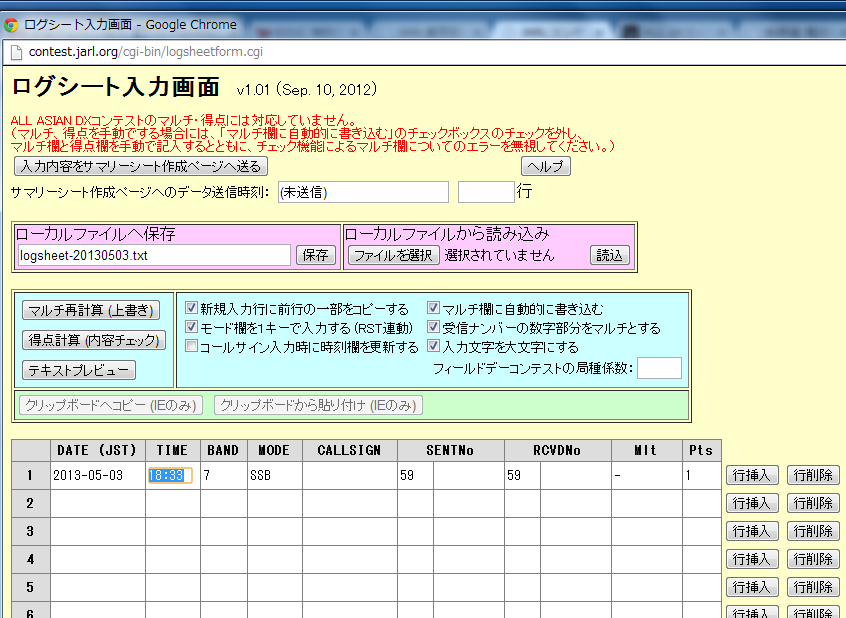Click 得点計算 (内容チェック) button
846x618 pixels.
click(94, 340)
